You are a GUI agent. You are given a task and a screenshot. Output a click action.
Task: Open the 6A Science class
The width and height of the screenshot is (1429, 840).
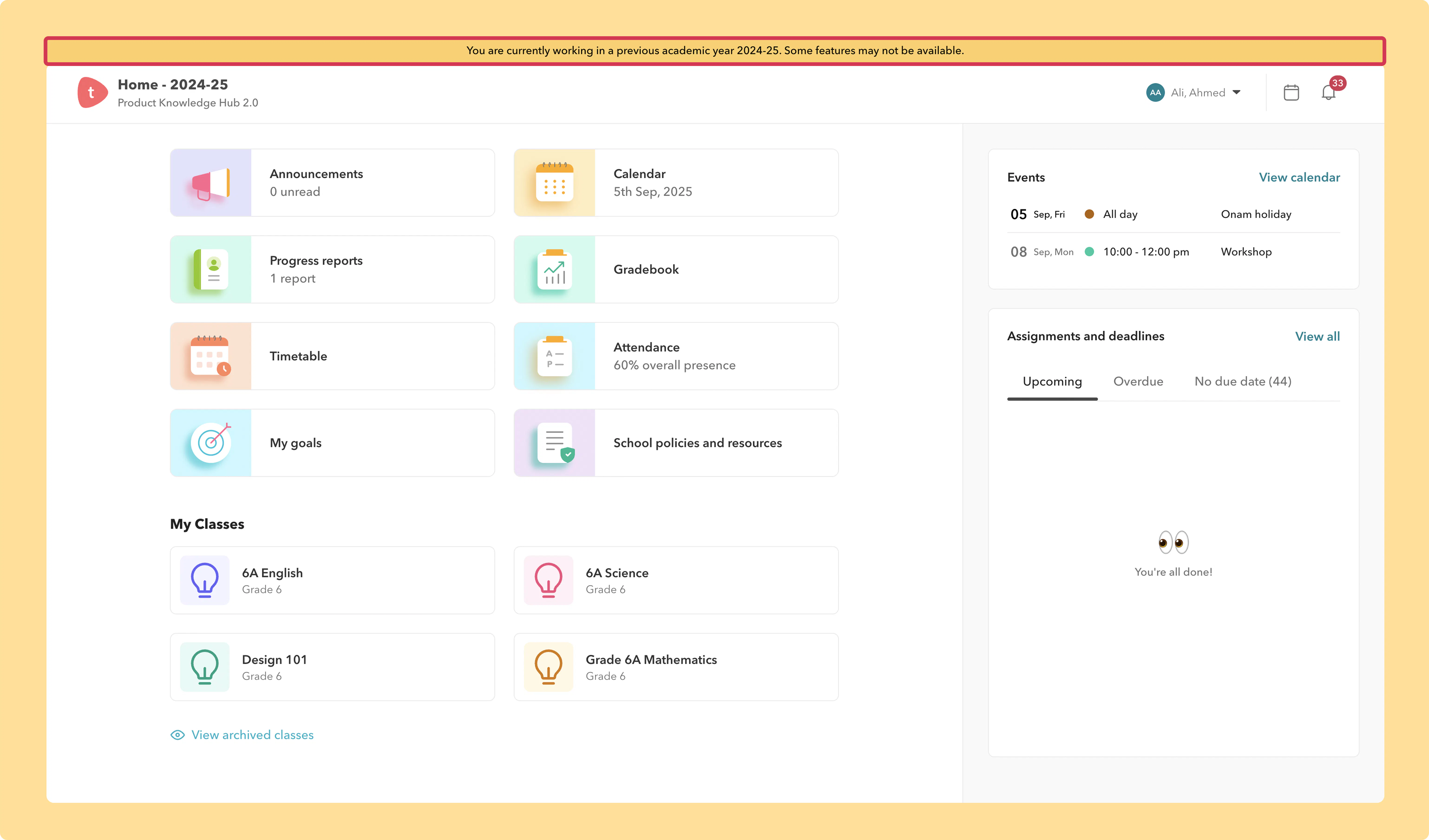pyautogui.click(x=676, y=580)
